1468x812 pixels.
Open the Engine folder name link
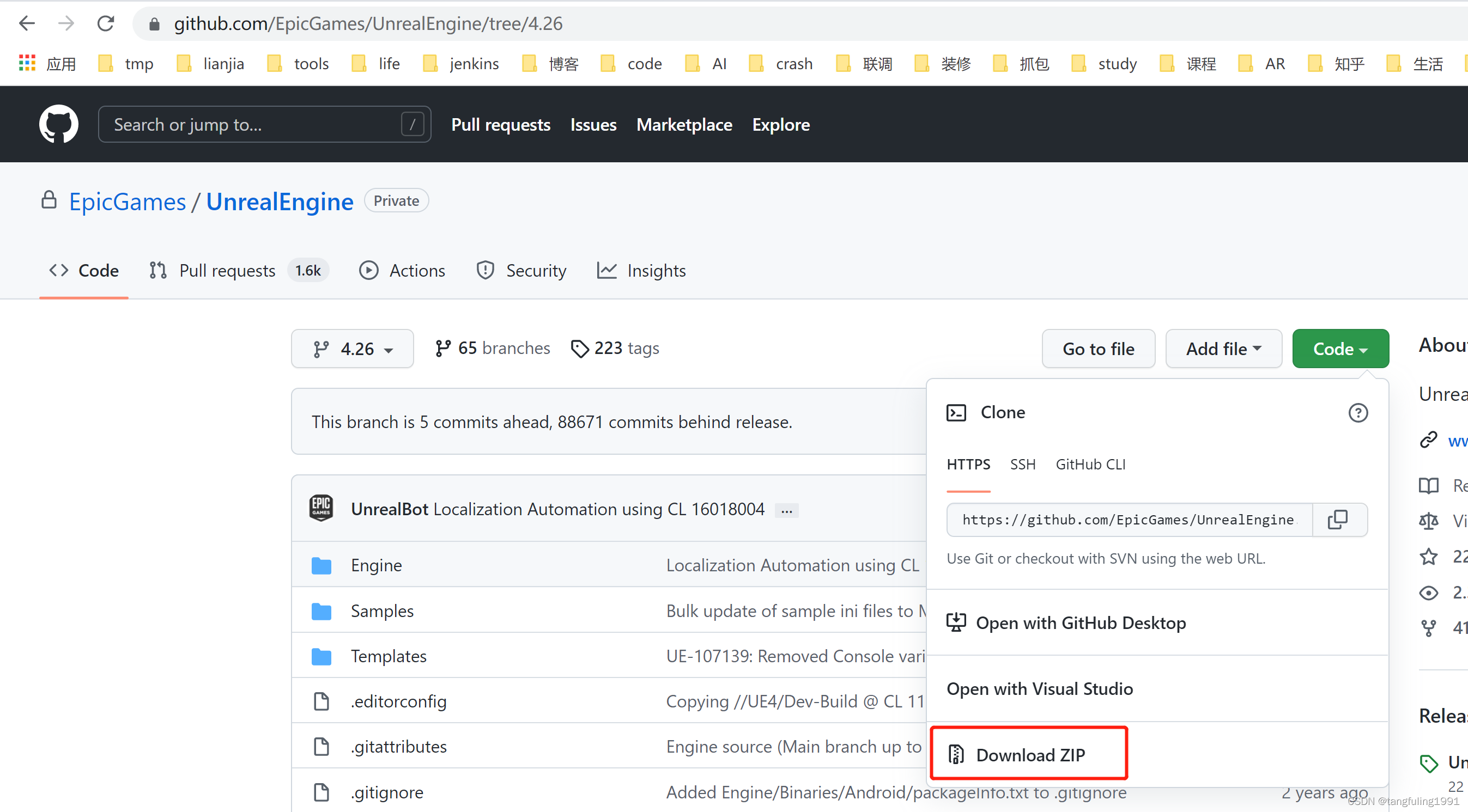click(x=376, y=565)
